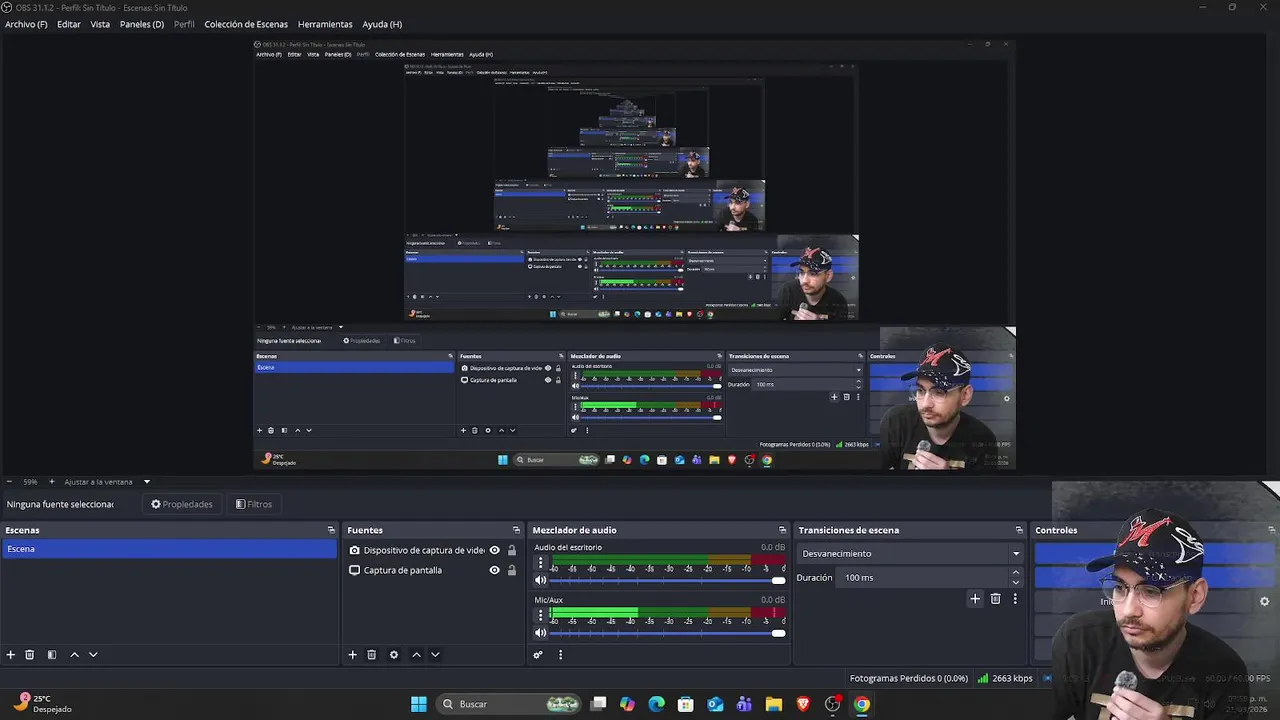Open advanced audio properties gears icon
Image resolution: width=1280 pixels, height=720 pixels.
click(x=538, y=655)
